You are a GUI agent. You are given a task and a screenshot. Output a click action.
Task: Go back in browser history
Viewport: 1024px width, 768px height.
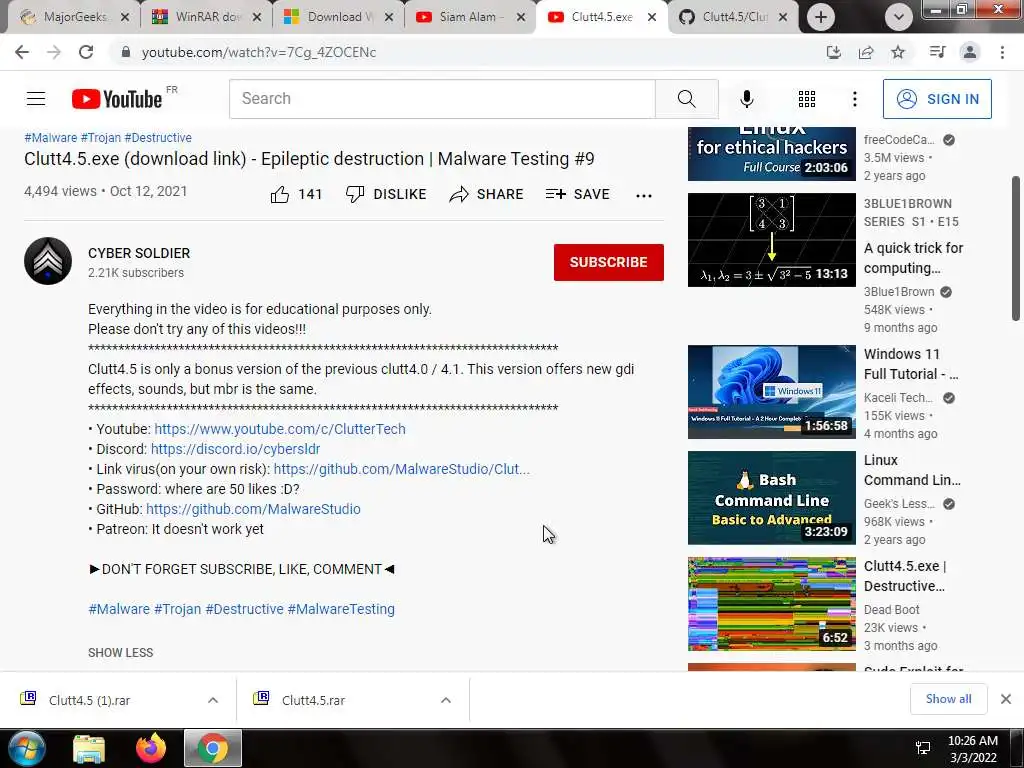tap(22, 52)
